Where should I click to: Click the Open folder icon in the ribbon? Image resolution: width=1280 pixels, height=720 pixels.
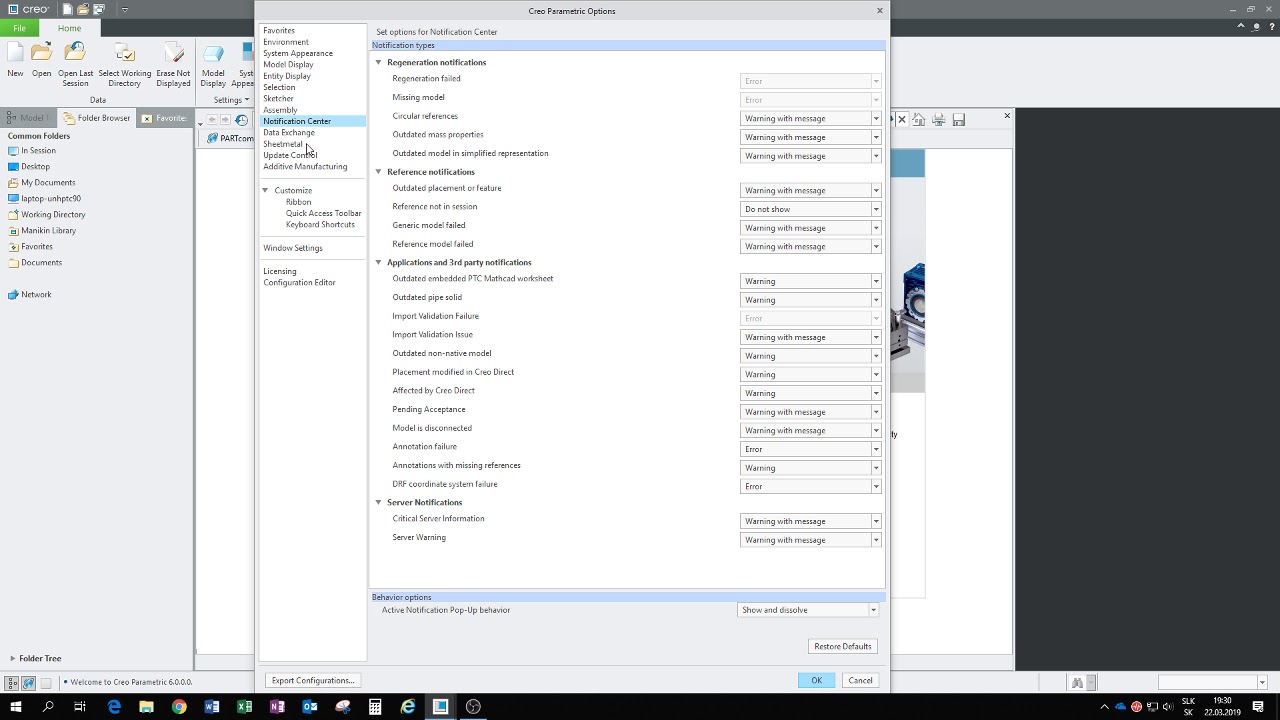pos(41,53)
